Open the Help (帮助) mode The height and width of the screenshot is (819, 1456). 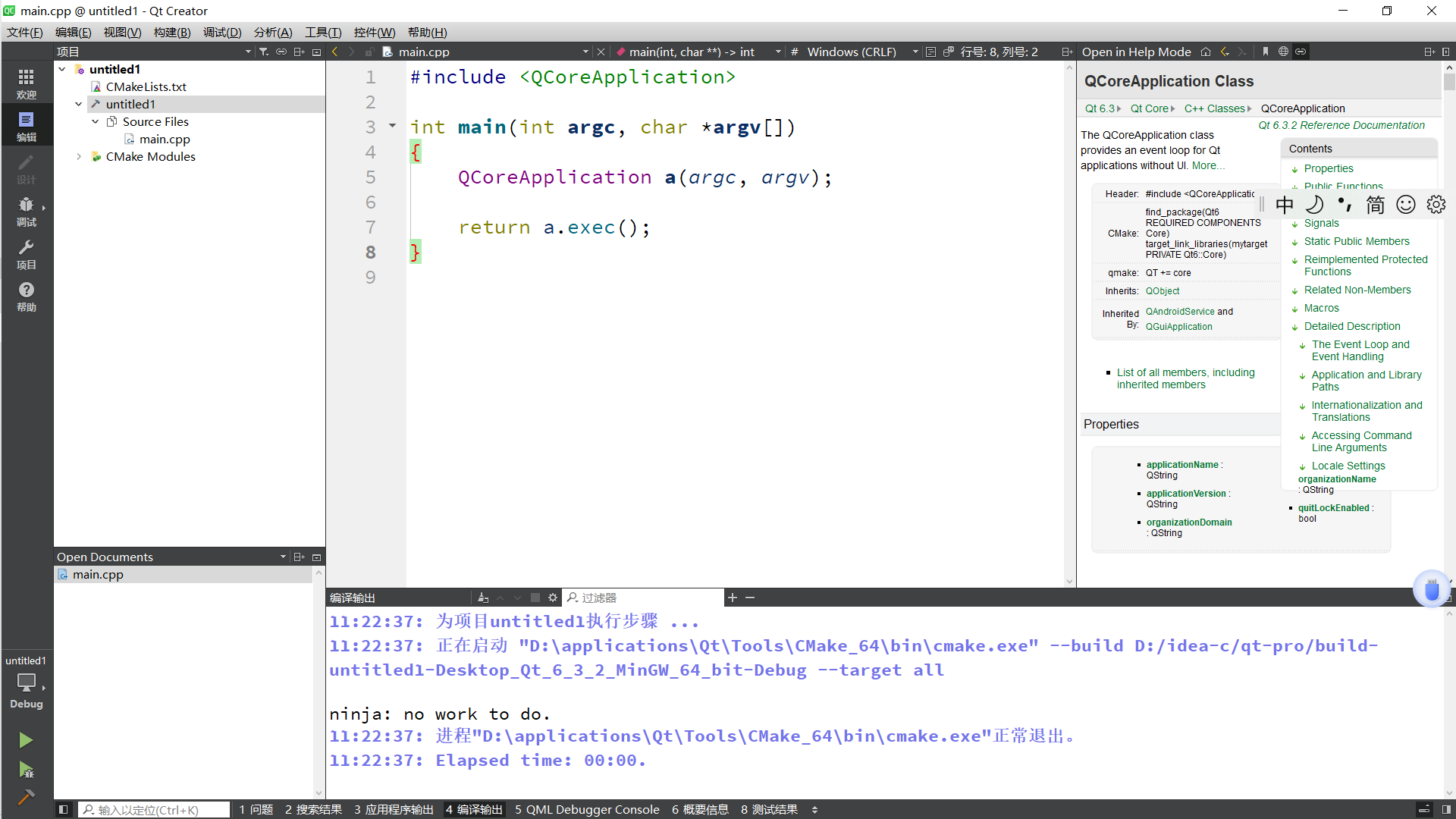tap(27, 296)
